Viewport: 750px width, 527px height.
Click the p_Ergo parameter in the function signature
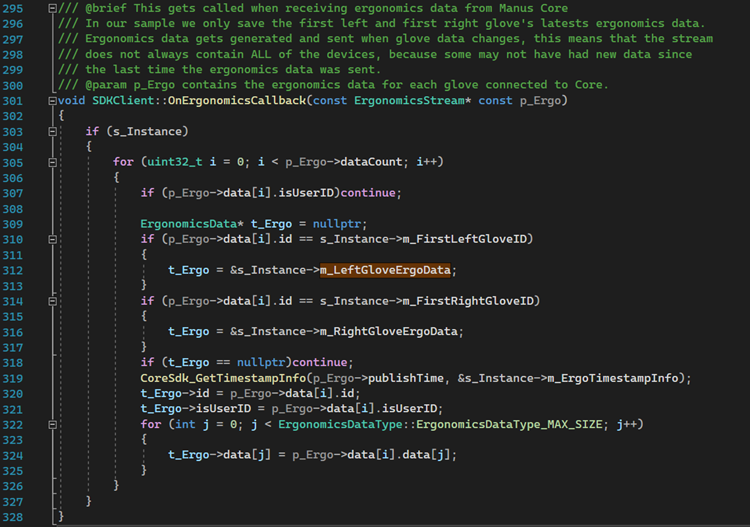tap(540, 101)
